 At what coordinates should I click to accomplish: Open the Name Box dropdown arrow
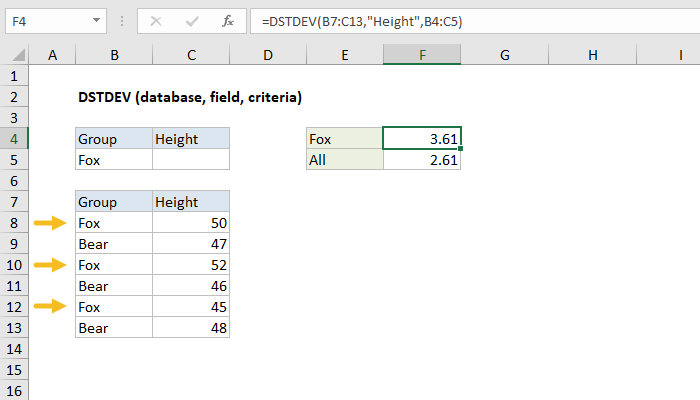coord(96,21)
